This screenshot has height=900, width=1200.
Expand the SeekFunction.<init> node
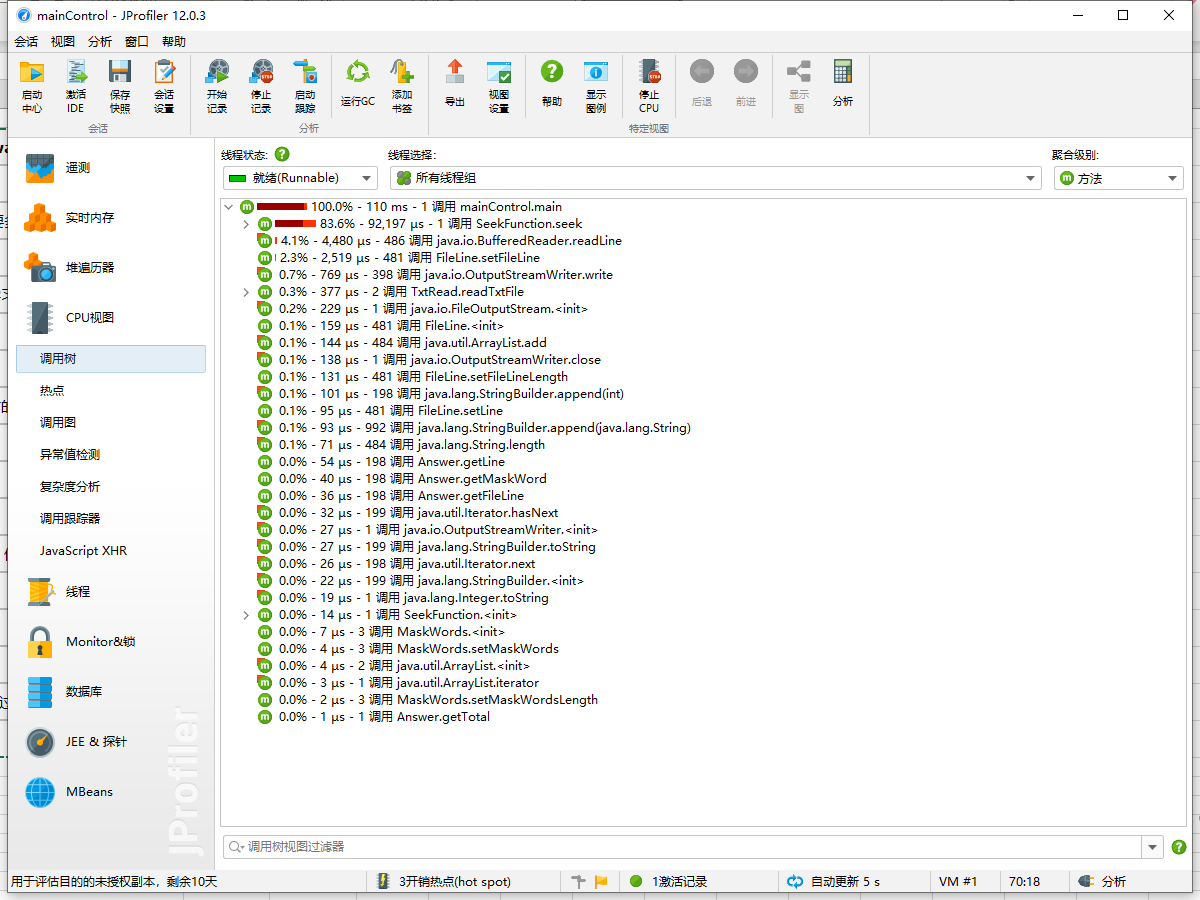(x=246, y=615)
